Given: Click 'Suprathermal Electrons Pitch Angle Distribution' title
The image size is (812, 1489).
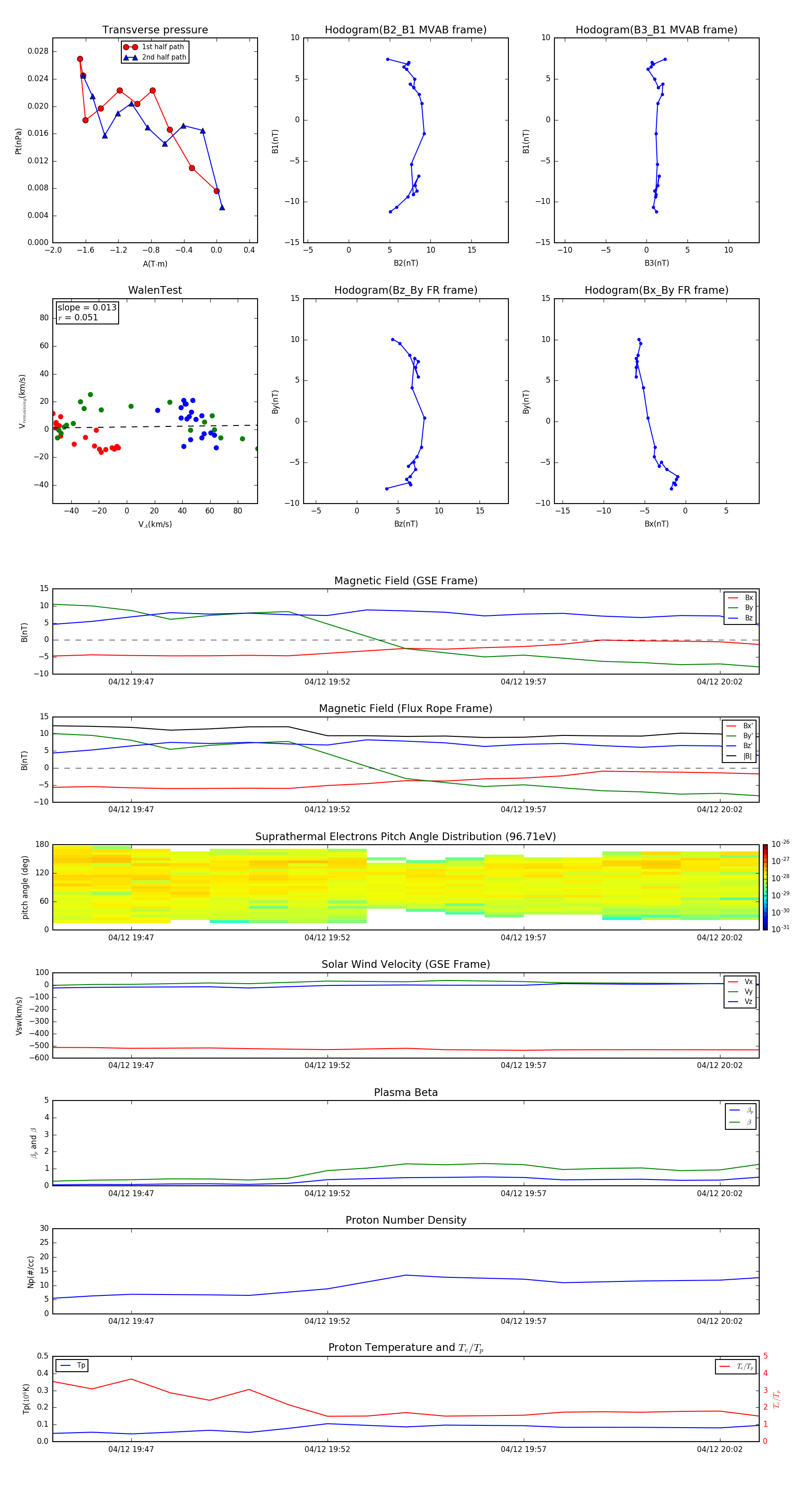Looking at the screenshot, I should 406,837.
